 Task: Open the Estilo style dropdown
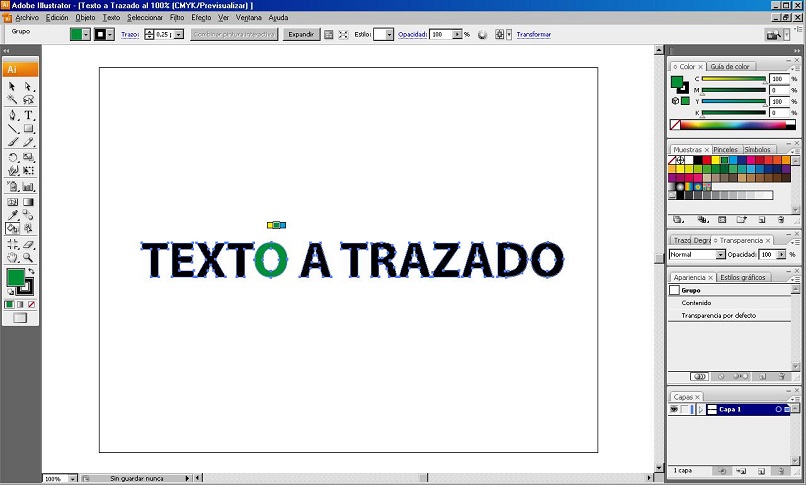click(x=383, y=34)
